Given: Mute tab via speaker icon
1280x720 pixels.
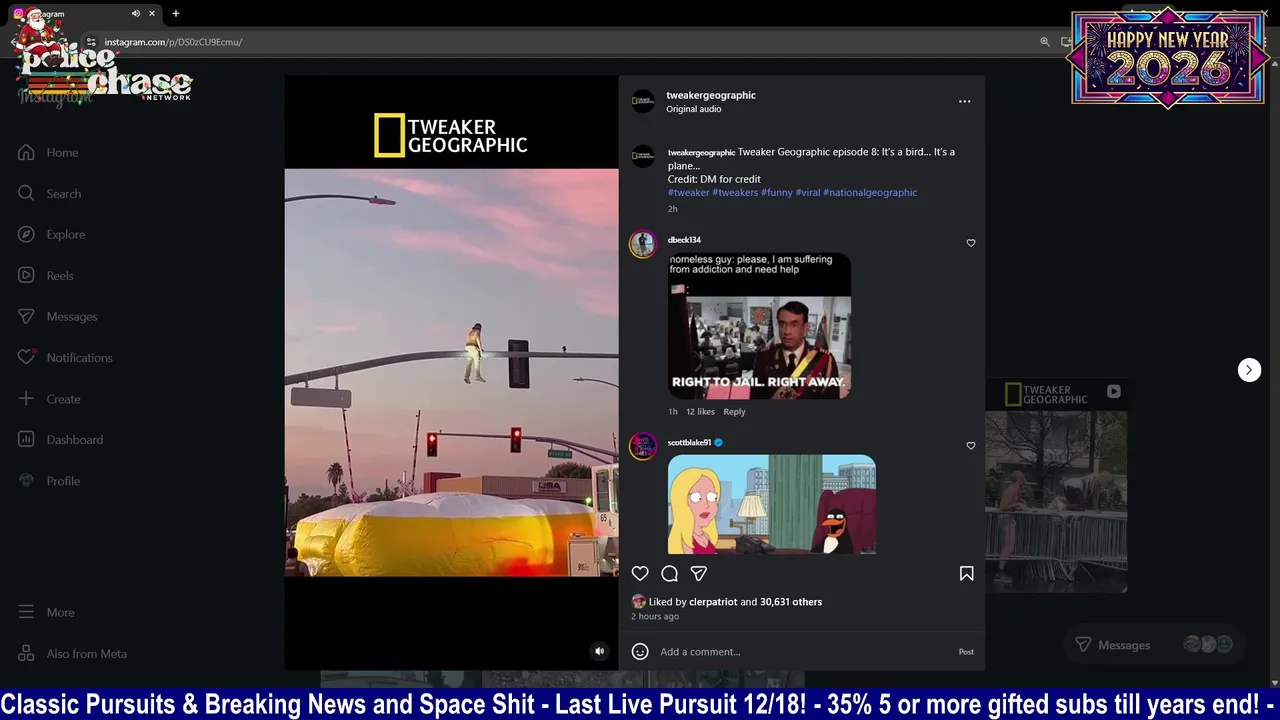Looking at the screenshot, I should pyautogui.click(x=135, y=13).
